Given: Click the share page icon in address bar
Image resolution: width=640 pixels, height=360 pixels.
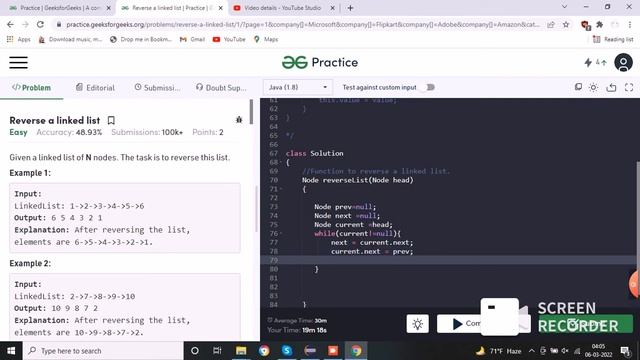Looking at the screenshot, I should (551, 24).
